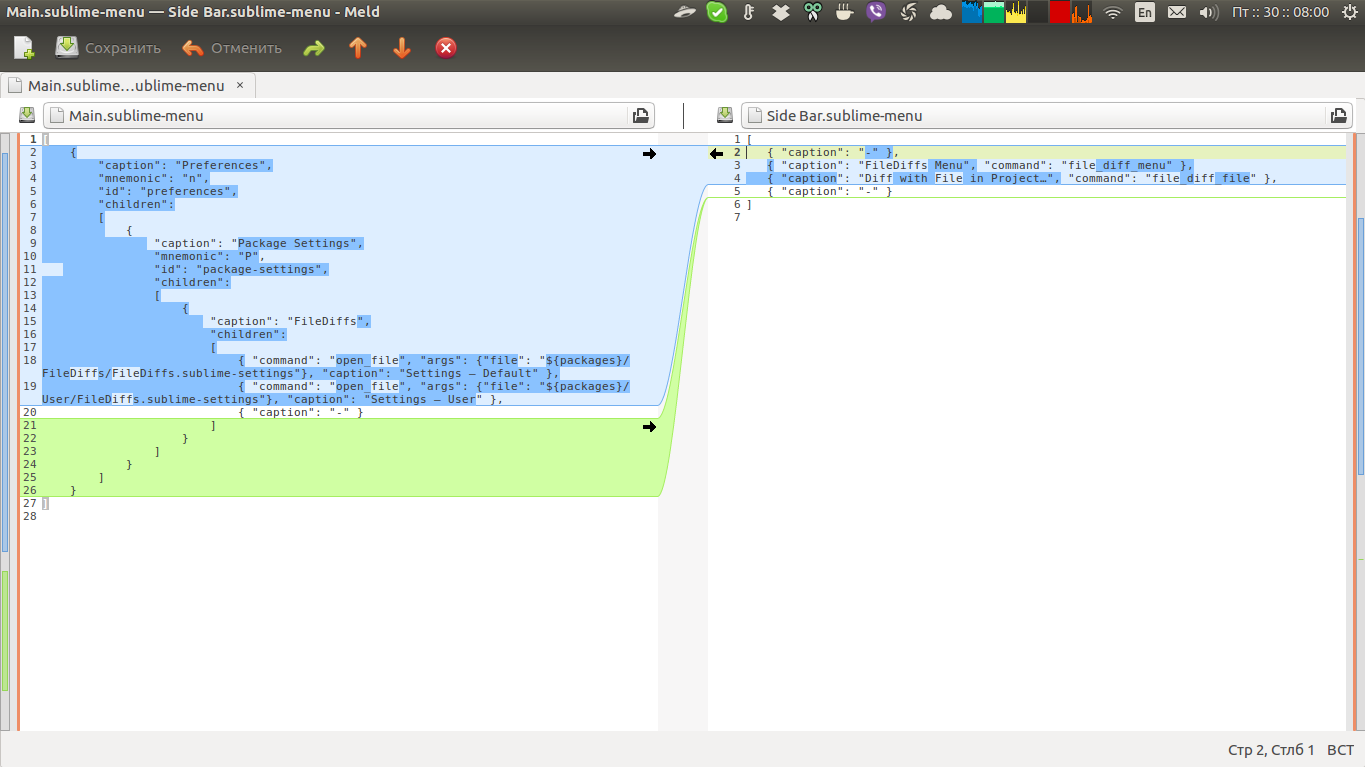Screen dimensions: 1365x767
Task: Click the "Стр 2, Стлб 1" status bar position
Action: coord(1271,750)
